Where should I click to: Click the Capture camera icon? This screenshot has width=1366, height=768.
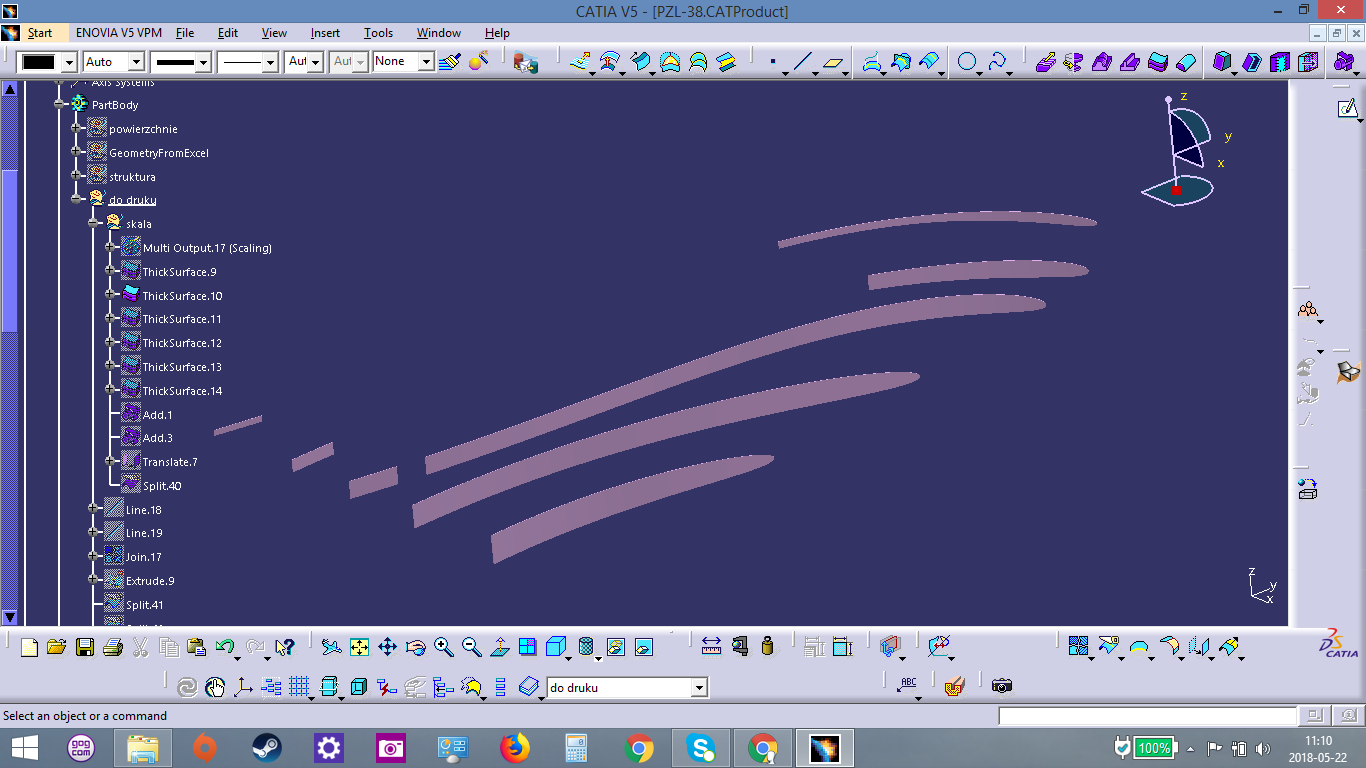coord(1002,686)
